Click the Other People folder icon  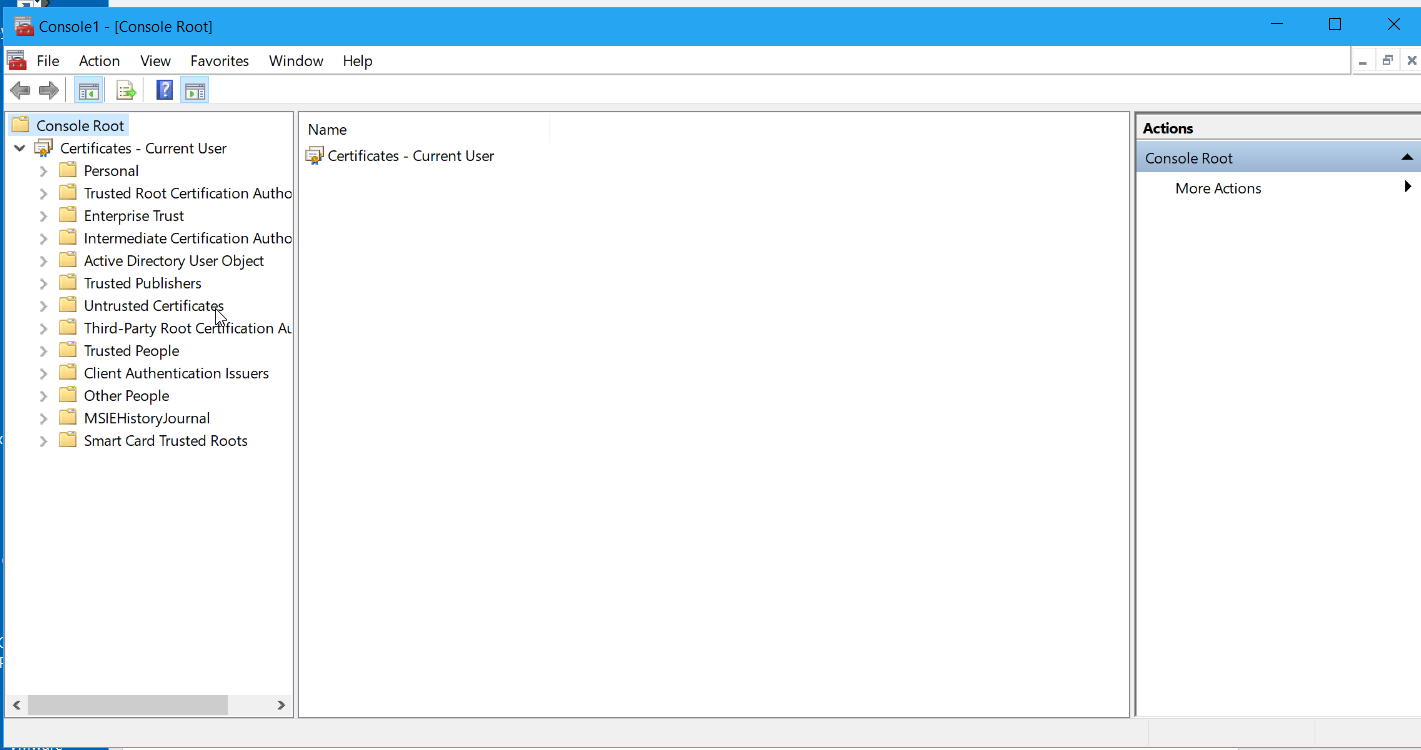(67, 395)
